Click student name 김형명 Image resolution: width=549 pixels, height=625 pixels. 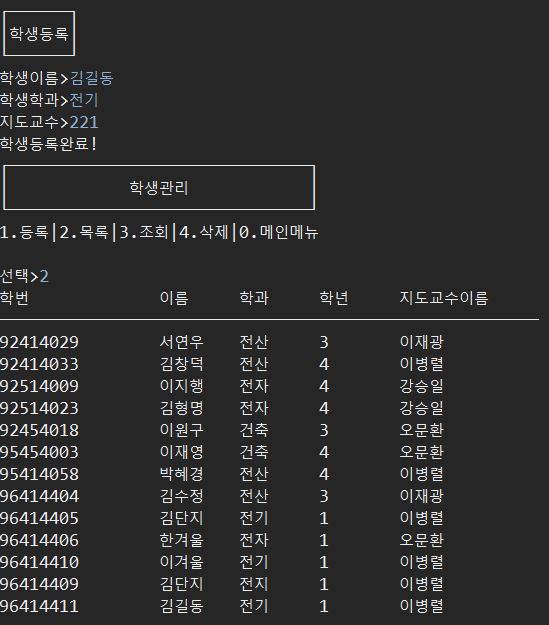tap(181, 408)
